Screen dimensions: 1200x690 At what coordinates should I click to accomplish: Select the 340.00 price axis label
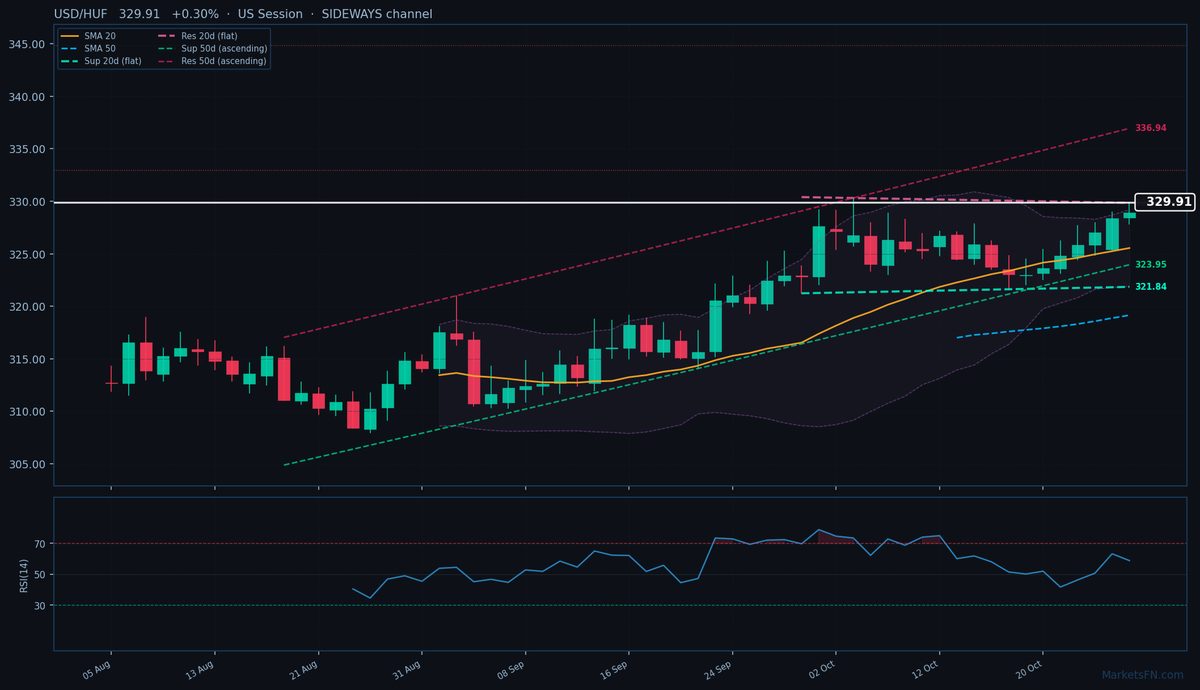[x=26, y=97]
